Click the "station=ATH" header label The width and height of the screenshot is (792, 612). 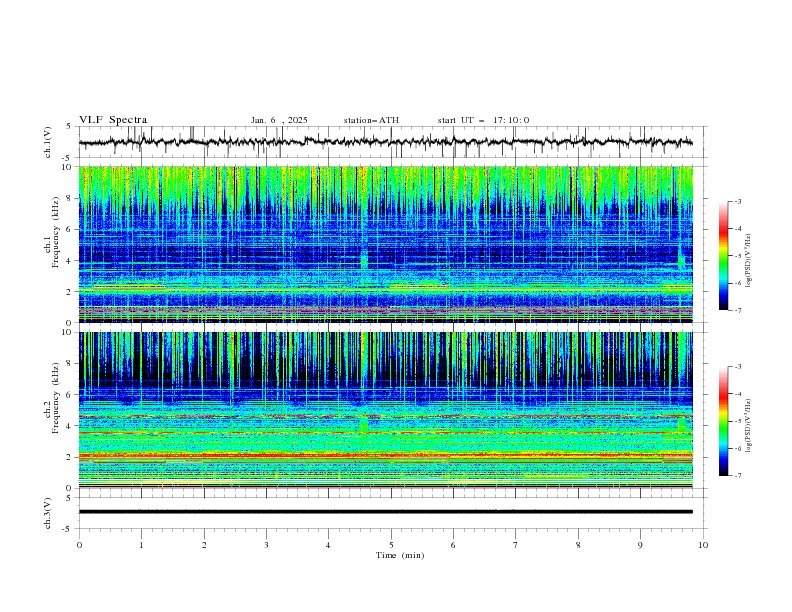pos(371,120)
